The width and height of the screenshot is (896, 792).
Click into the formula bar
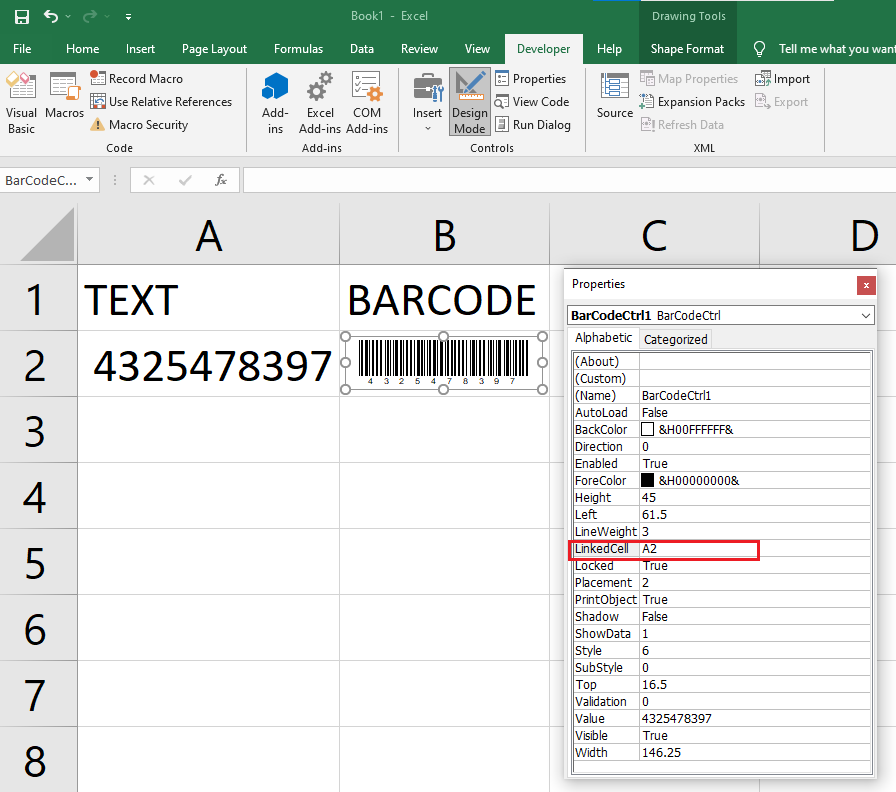(x=569, y=180)
